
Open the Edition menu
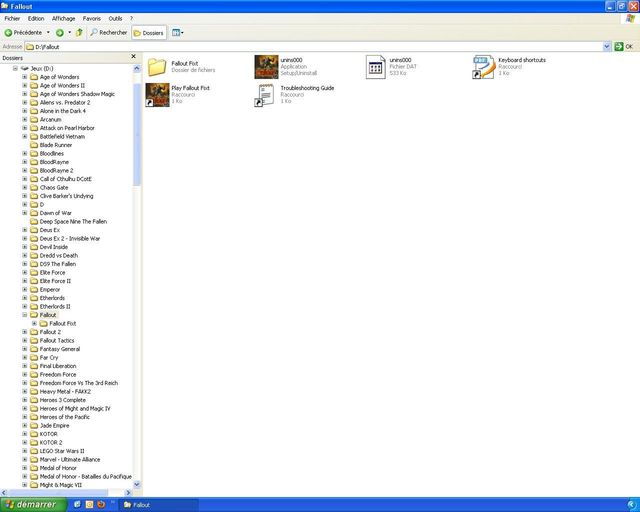coord(36,18)
